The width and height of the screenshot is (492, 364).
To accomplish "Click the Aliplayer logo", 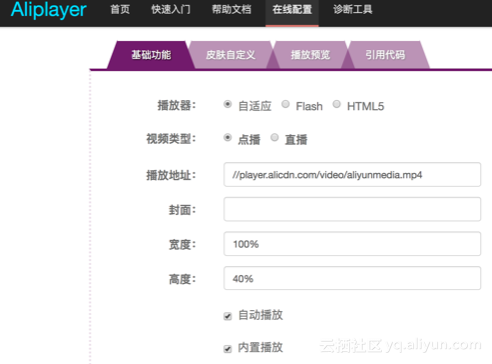I will point(49,10).
